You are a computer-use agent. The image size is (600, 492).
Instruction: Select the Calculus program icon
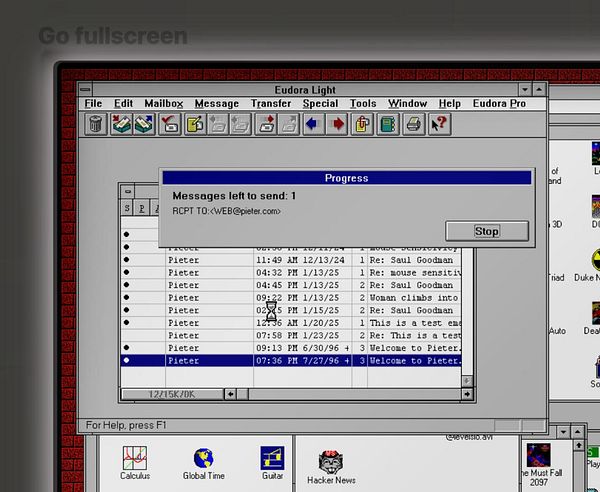point(135,463)
